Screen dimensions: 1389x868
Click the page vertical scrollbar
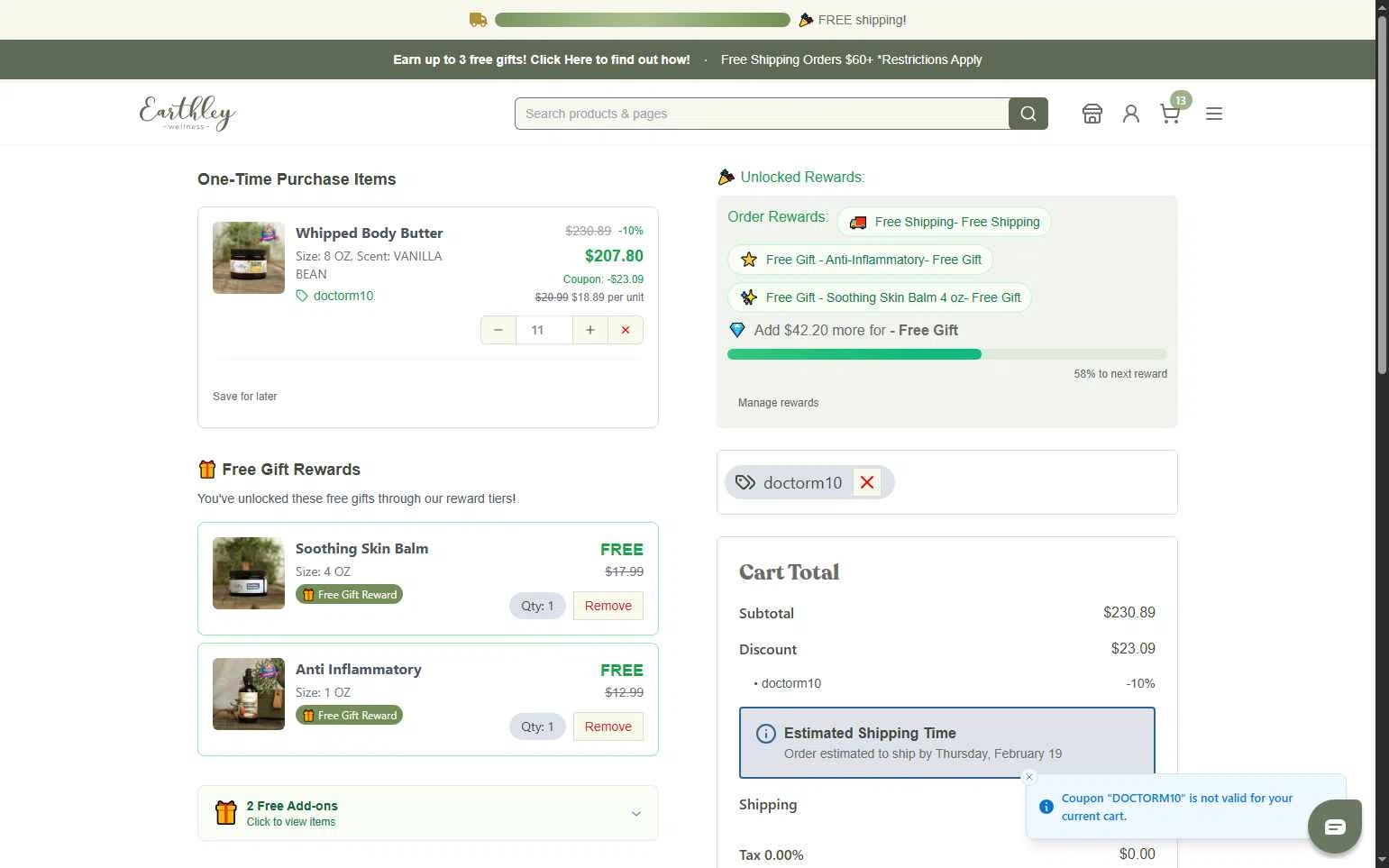coord(1382,195)
